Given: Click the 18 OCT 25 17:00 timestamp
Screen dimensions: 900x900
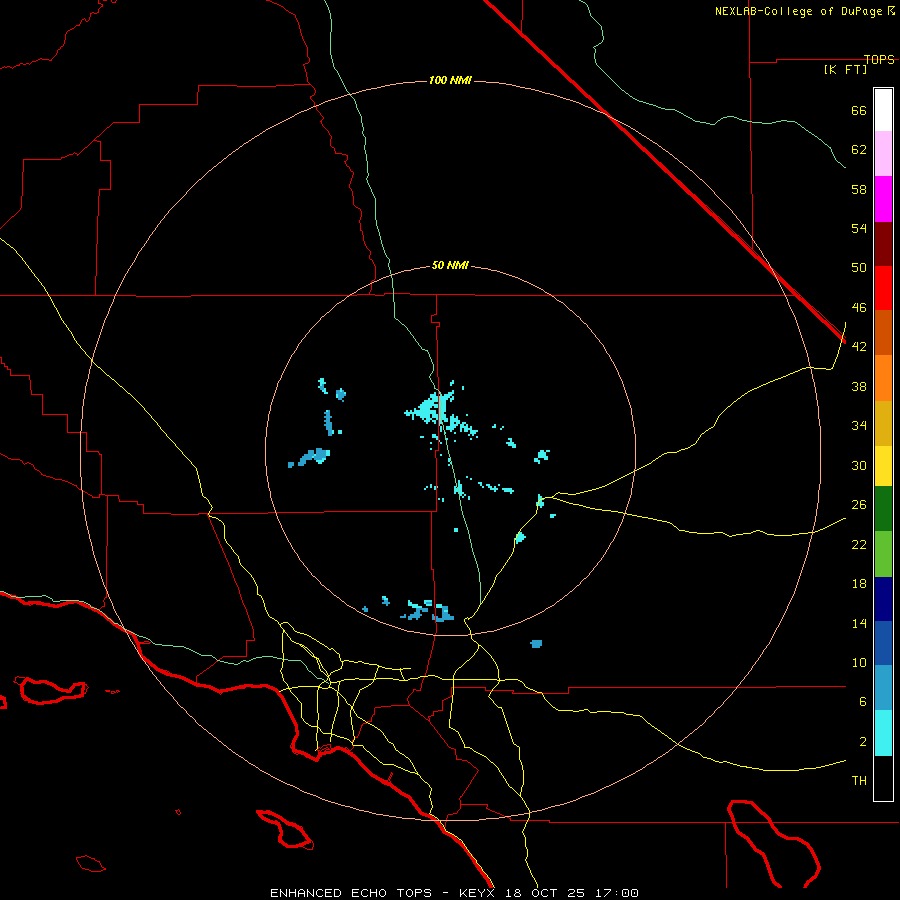Looking at the screenshot, I should [x=571, y=893].
